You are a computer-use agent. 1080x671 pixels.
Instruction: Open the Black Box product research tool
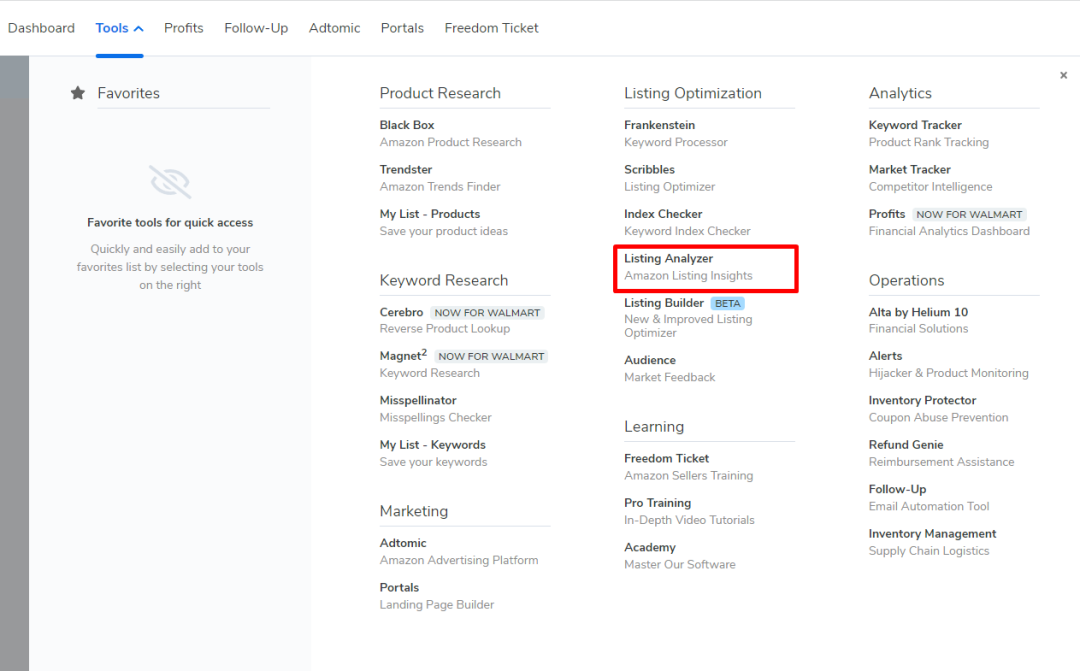(x=407, y=125)
